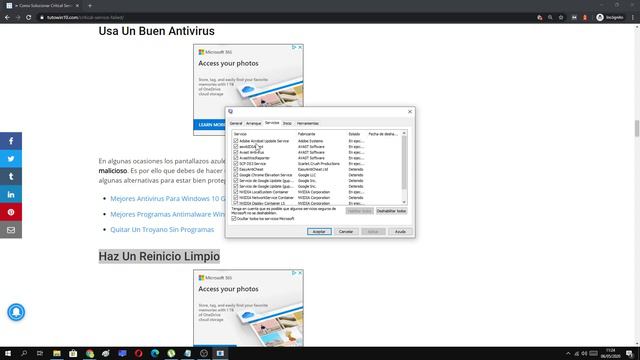The height and width of the screenshot is (360, 640).
Task: Open the Windows Start menu
Action: (x=8, y=353)
